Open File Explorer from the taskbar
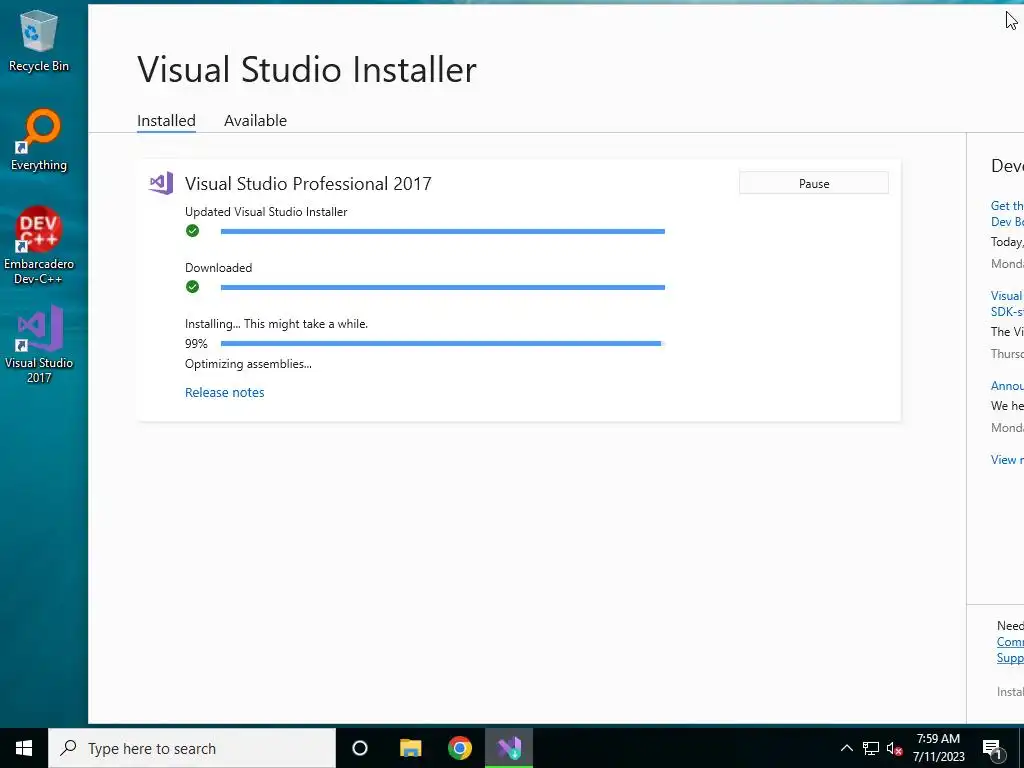Viewport: 1024px width, 768px height. pyautogui.click(x=410, y=748)
